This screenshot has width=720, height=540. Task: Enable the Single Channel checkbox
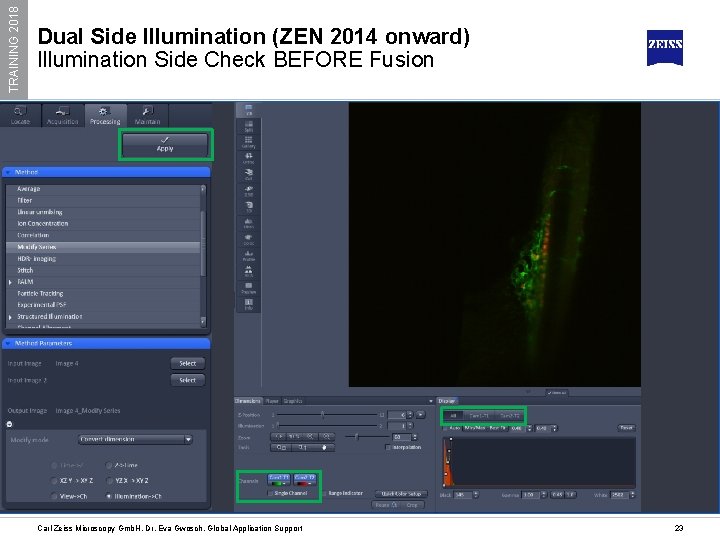pyautogui.click(x=270, y=493)
